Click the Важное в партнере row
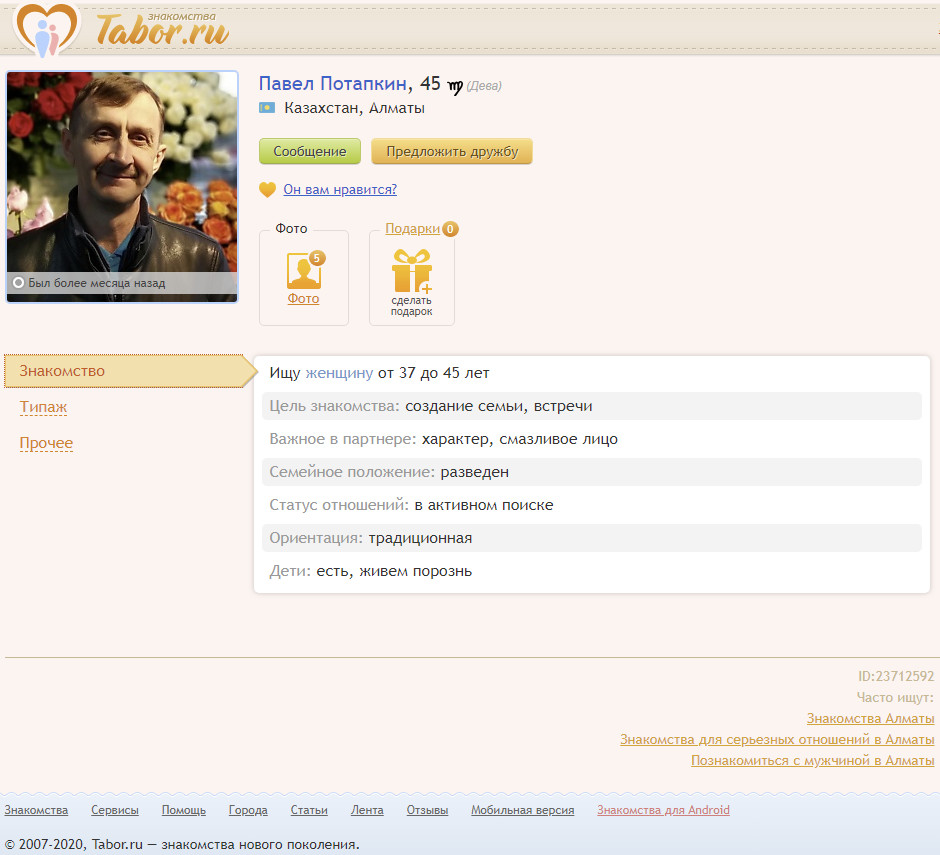Screen dimensions: 940x855 tap(592, 439)
